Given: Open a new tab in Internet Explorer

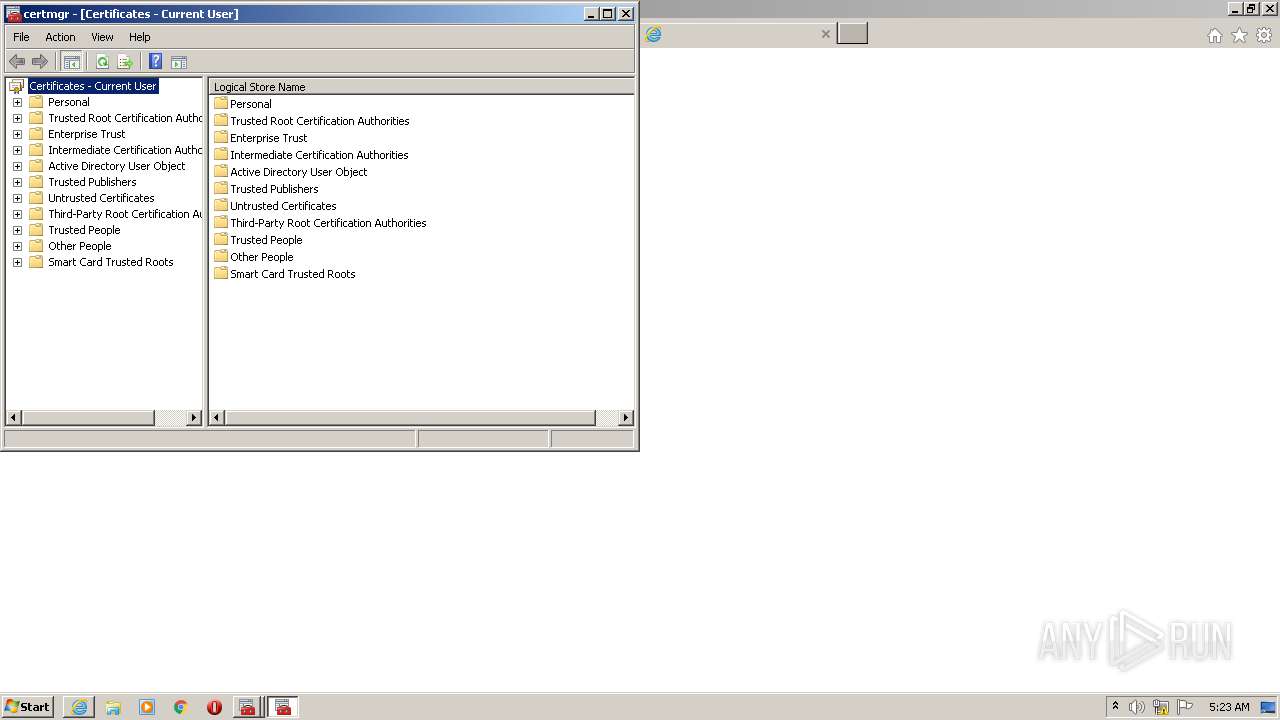Looking at the screenshot, I should click(x=852, y=34).
